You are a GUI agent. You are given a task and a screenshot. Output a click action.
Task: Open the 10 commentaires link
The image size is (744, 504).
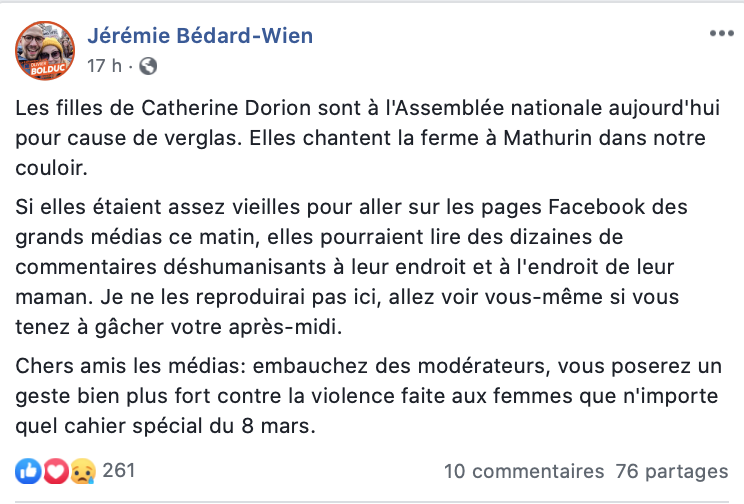click(x=524, y=471)
